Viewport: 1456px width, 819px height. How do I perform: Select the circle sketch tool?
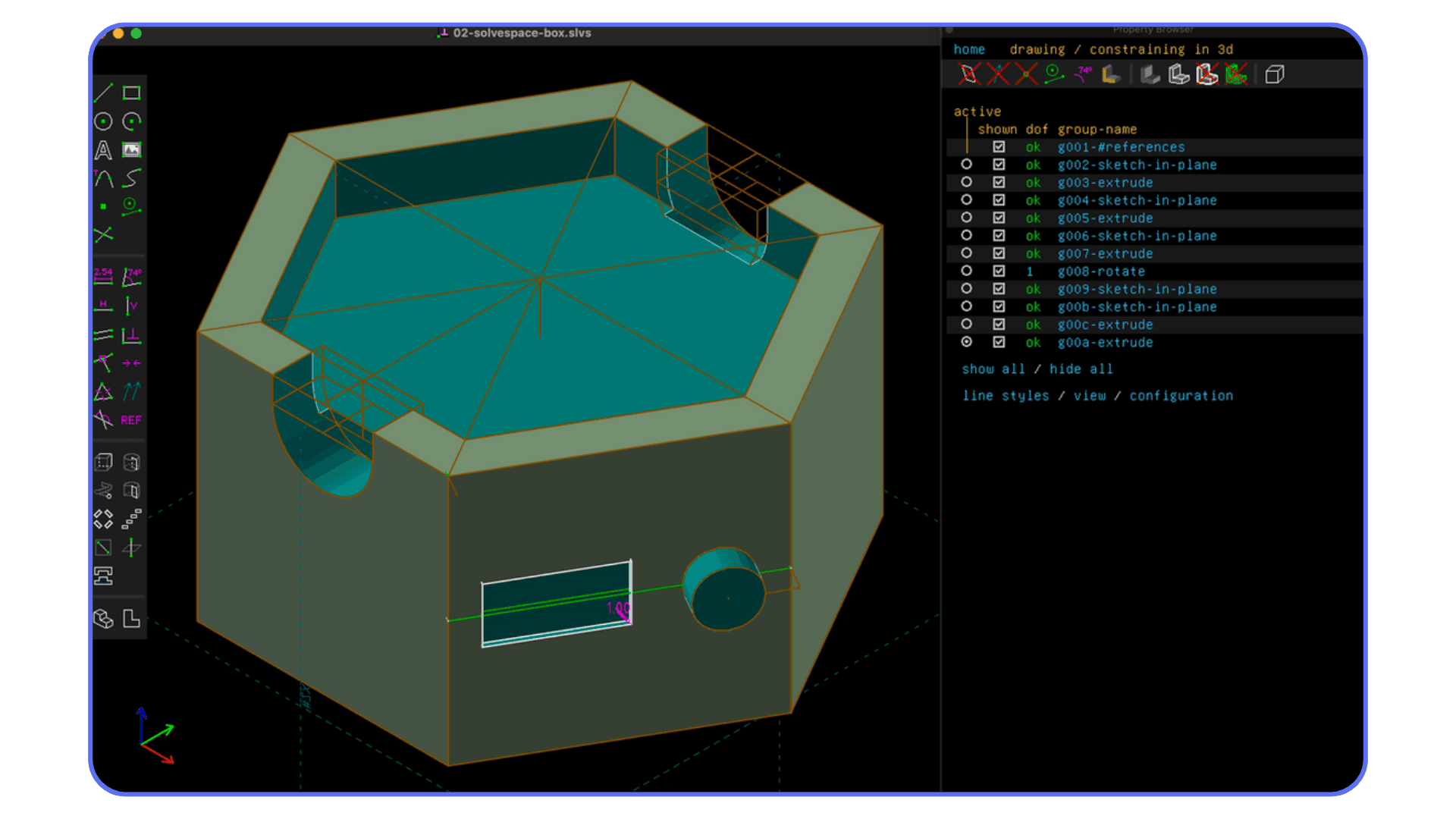click(105, 120)
